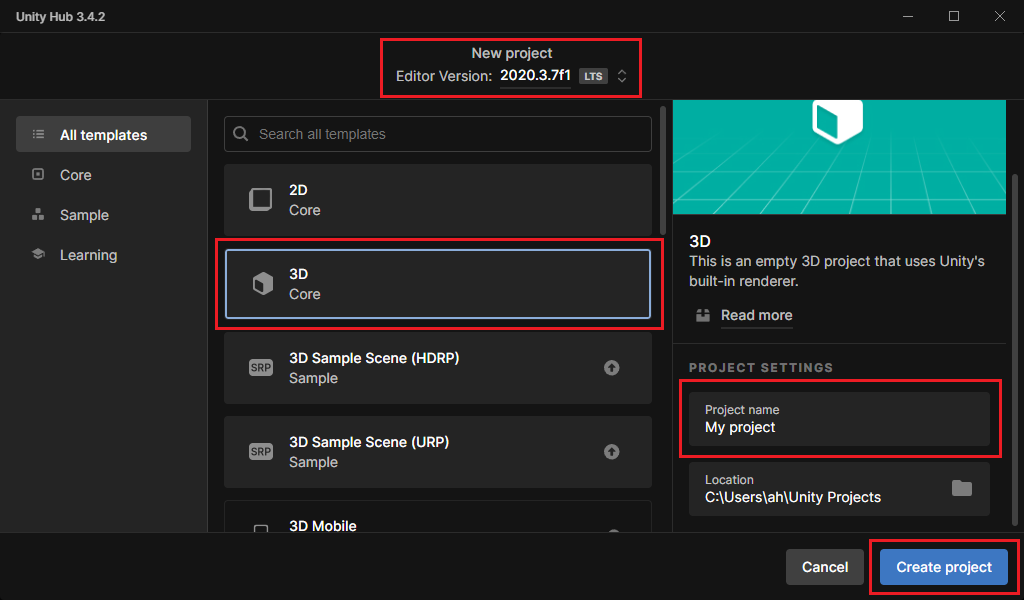Open folder browser for project Location
This screenshot has height=600, width=1024.
tap(961, 488)
